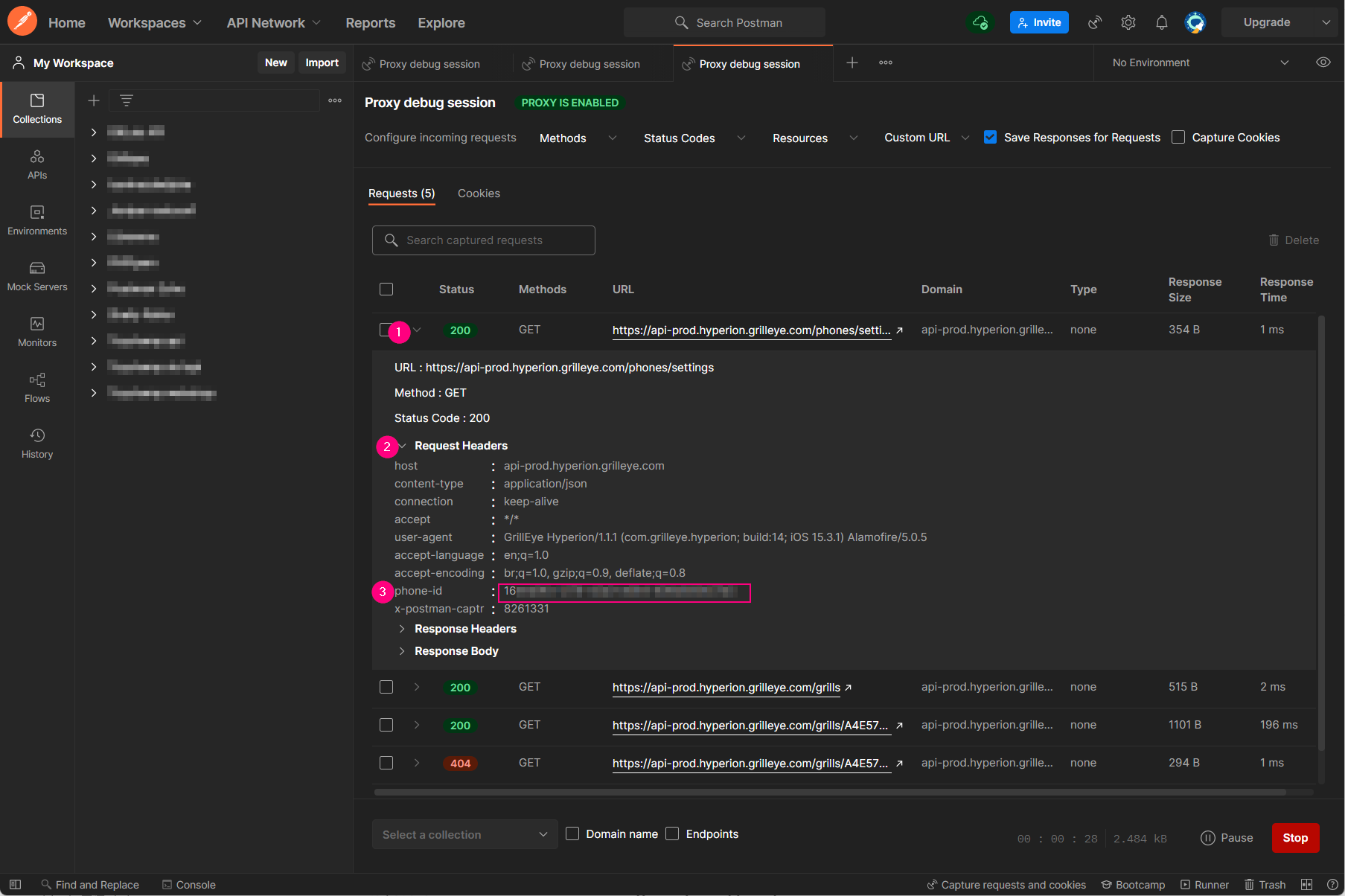The image size is (1345, 896).
Task: Check the /grills request row checkbox
Action: pyautogui.click(x=386, y=687)
